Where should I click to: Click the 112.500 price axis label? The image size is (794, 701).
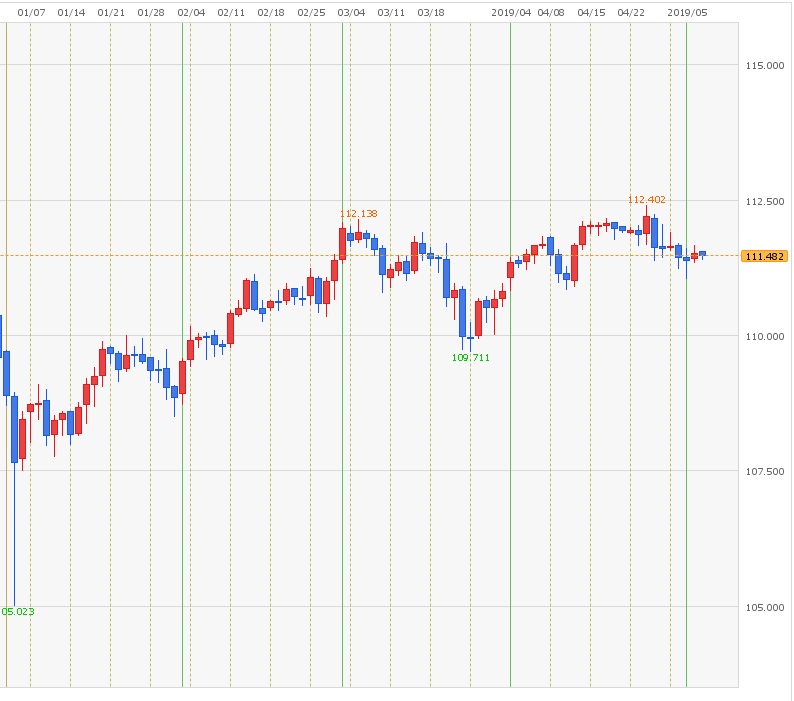pyautogui.click(x=765, y=202)
